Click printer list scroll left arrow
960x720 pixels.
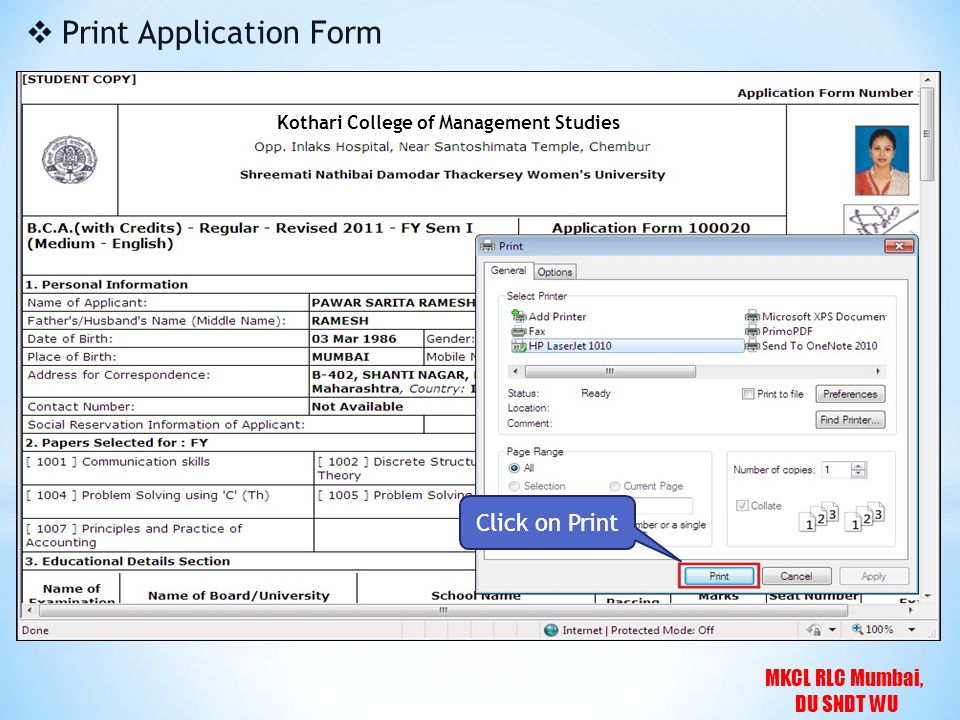[x=515, y=371]
